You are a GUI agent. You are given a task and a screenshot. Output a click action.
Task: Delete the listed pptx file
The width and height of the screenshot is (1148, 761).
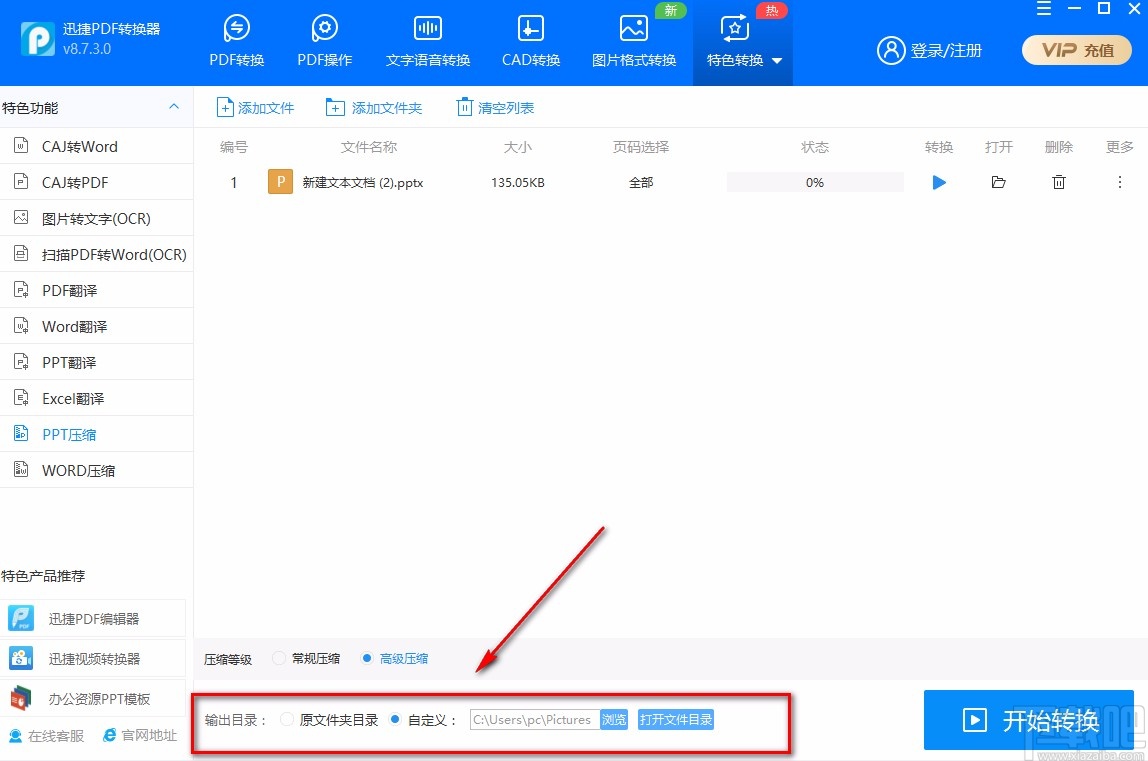1058,182
